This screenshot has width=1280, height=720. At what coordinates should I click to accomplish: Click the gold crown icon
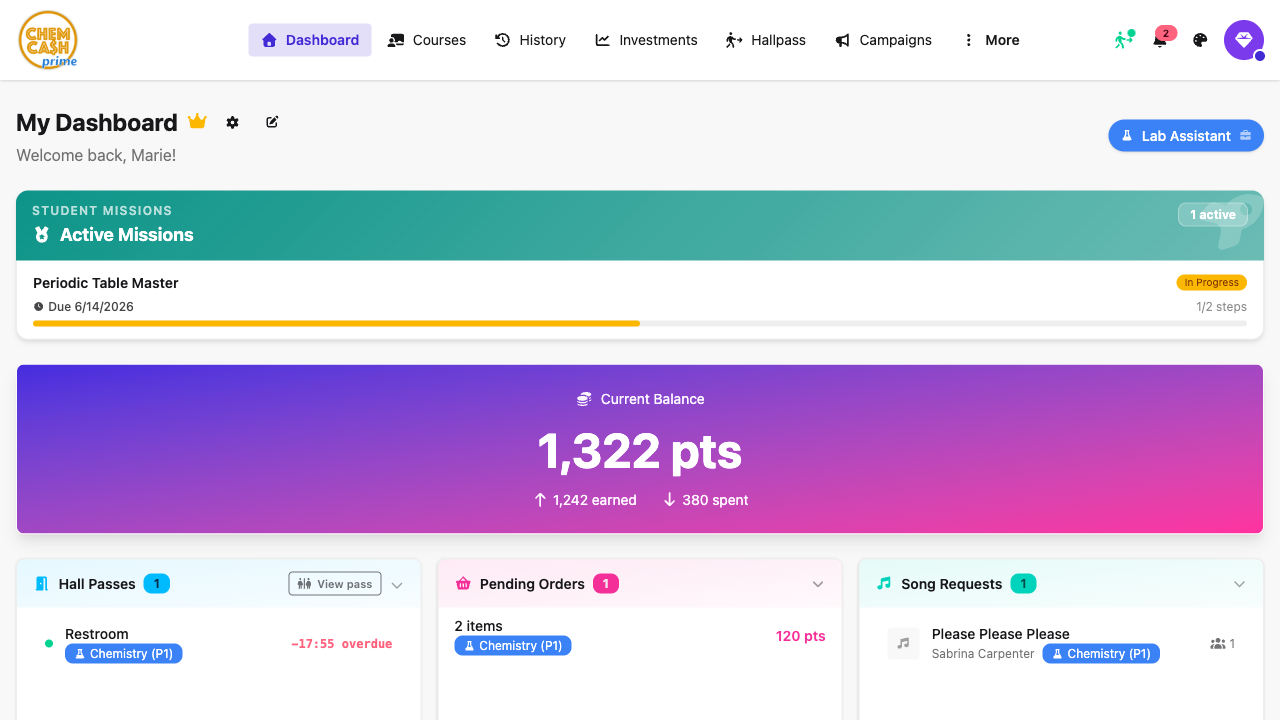click(x=197, y=122)
